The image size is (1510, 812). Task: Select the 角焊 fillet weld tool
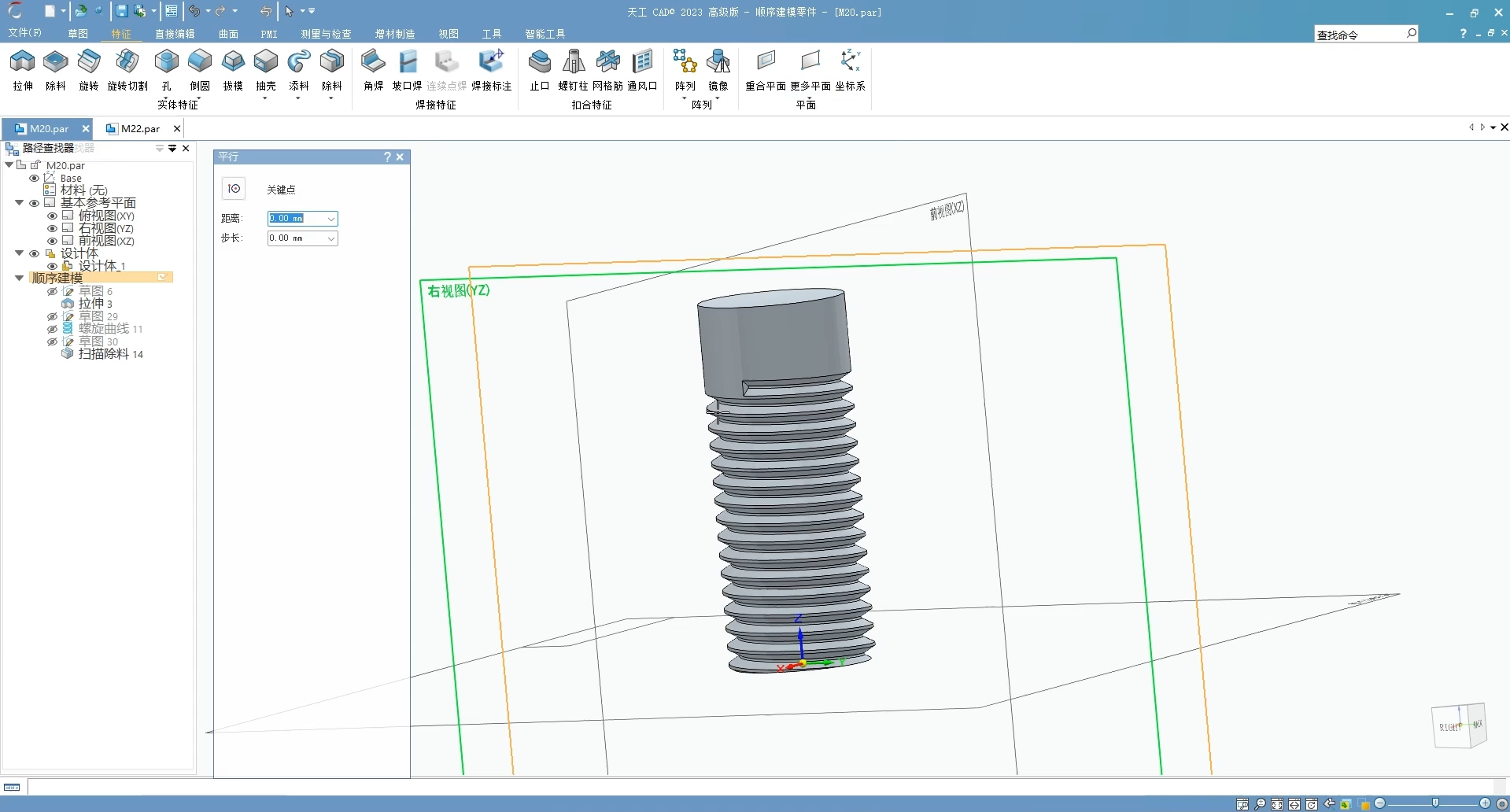[374, 70]
